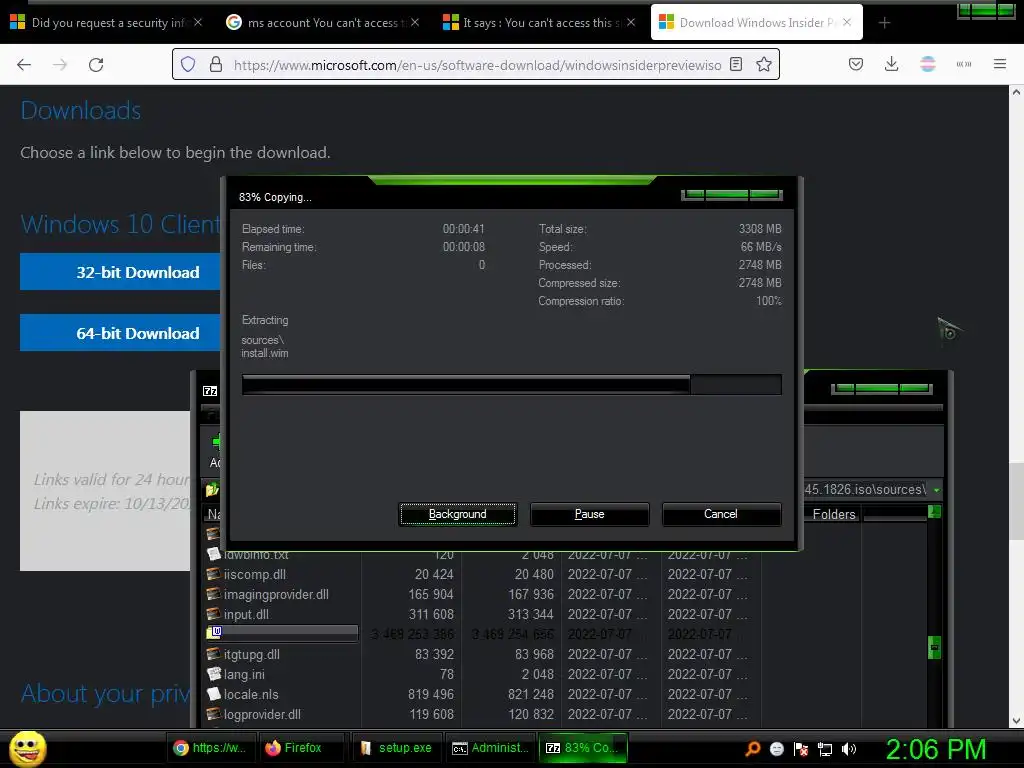Open Chrome https taskbar item
Screen dimensions: 1024x768
[x=210, y=748]
